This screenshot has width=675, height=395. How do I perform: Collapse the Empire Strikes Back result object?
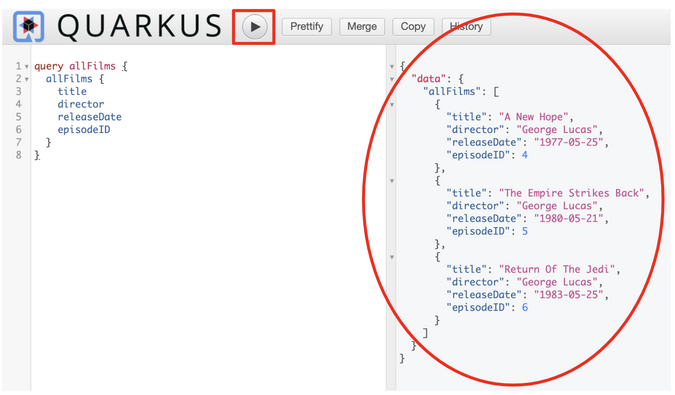coord(392,181)
